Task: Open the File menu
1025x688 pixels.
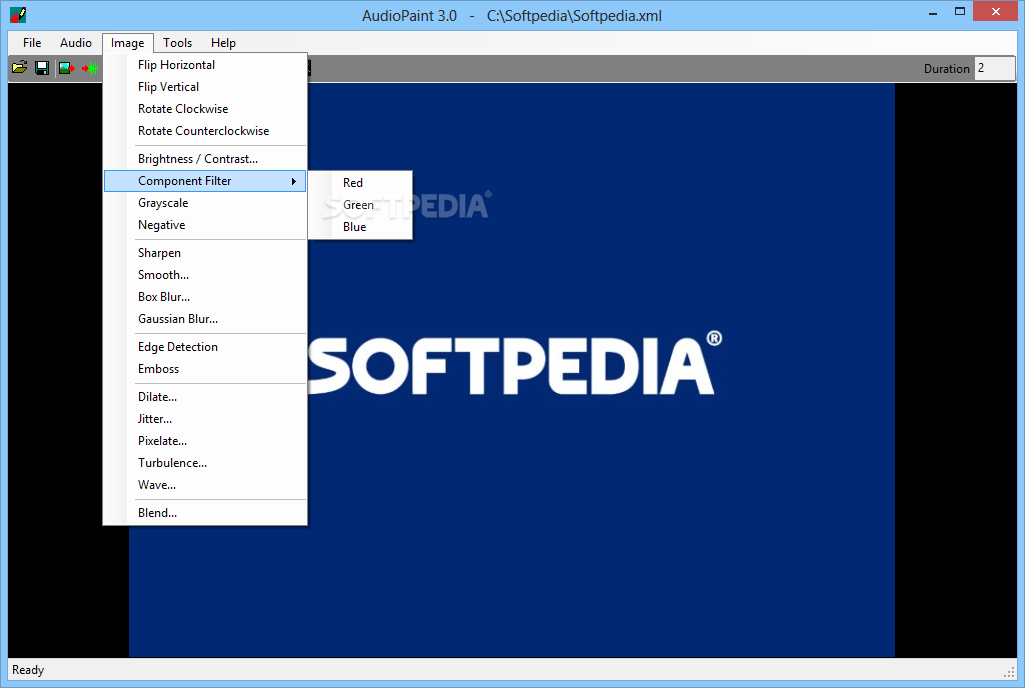Action: 32,43
